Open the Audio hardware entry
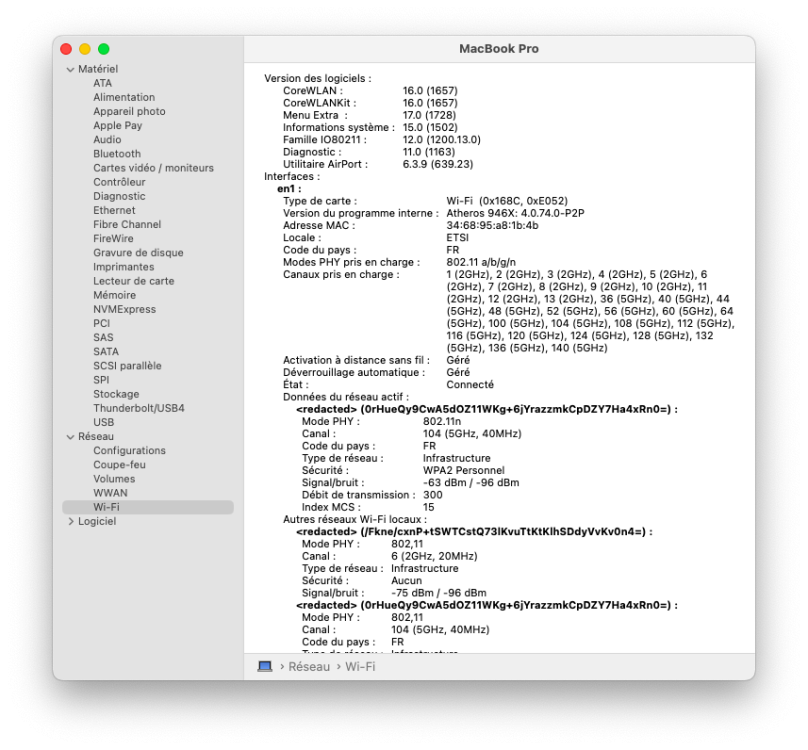 pos(107,140)
